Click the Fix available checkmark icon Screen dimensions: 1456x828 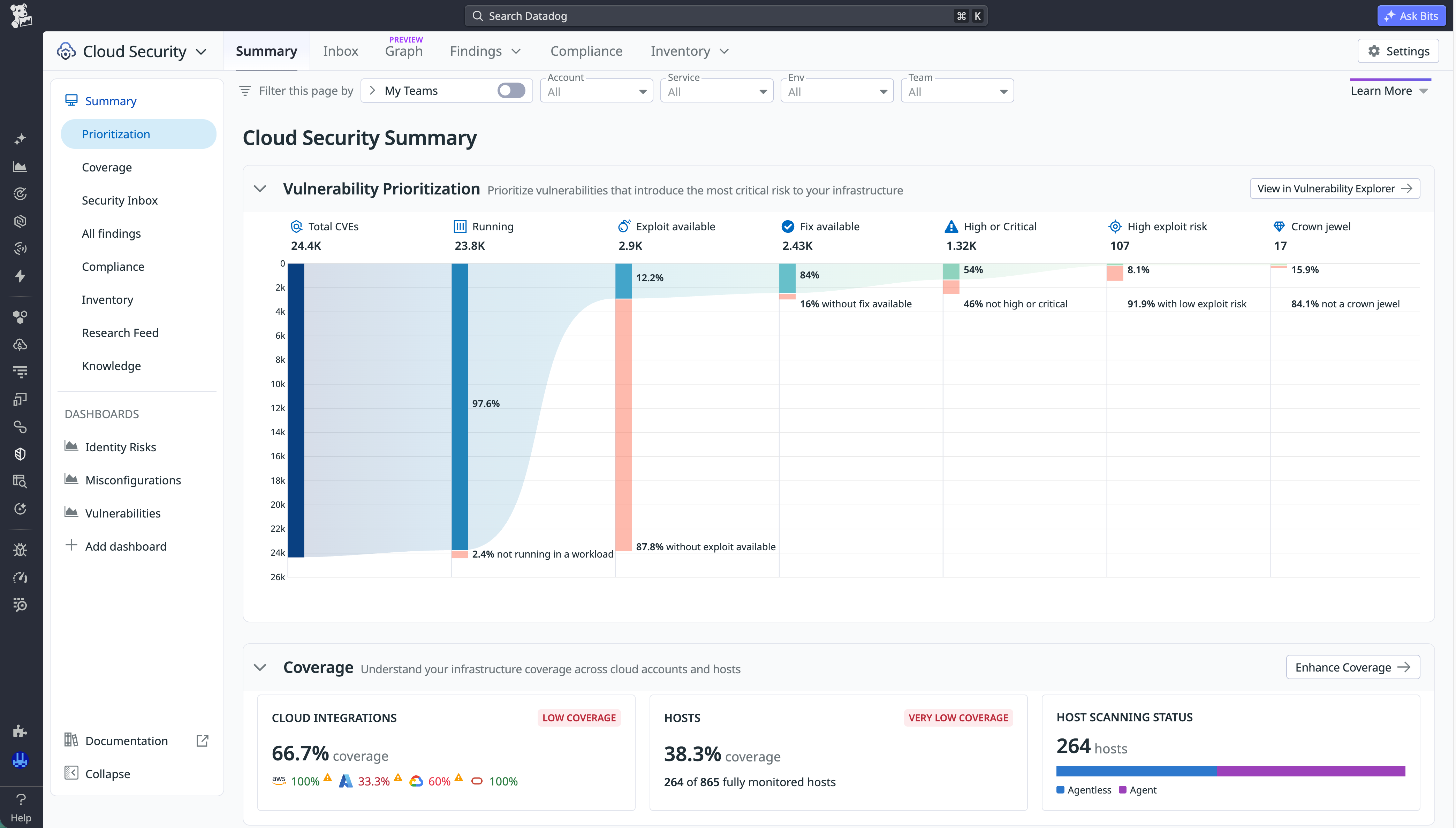pos(788,226)
